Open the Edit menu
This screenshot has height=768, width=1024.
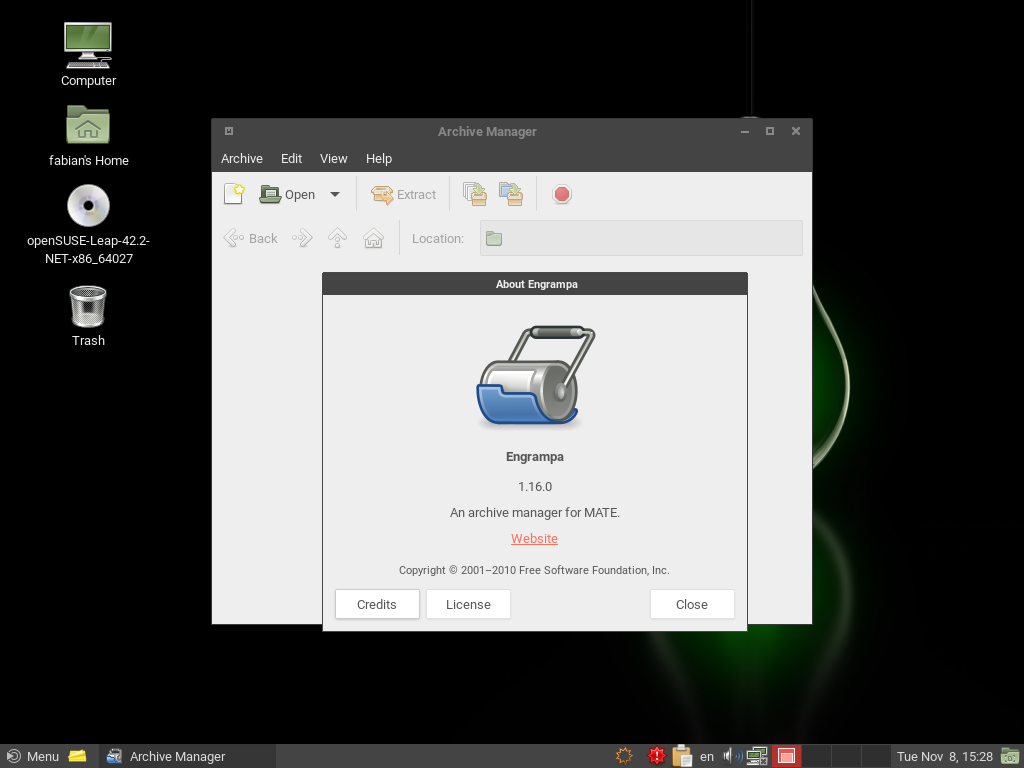tap(291, 158)
